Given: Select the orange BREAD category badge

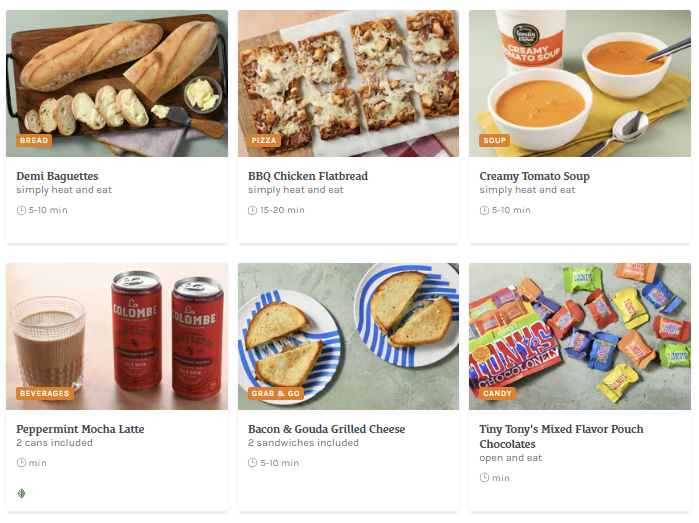Looking at the screenshot, I should [34, 141].
